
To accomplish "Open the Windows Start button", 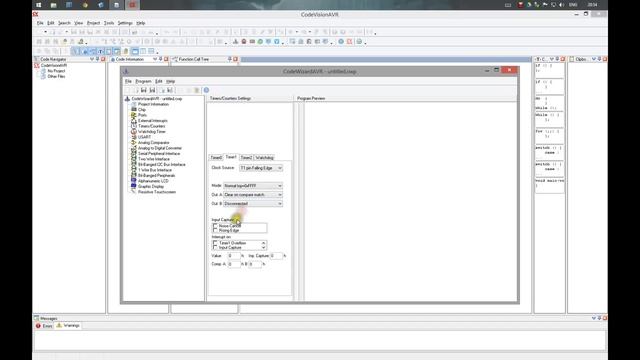I will [38, 5].
